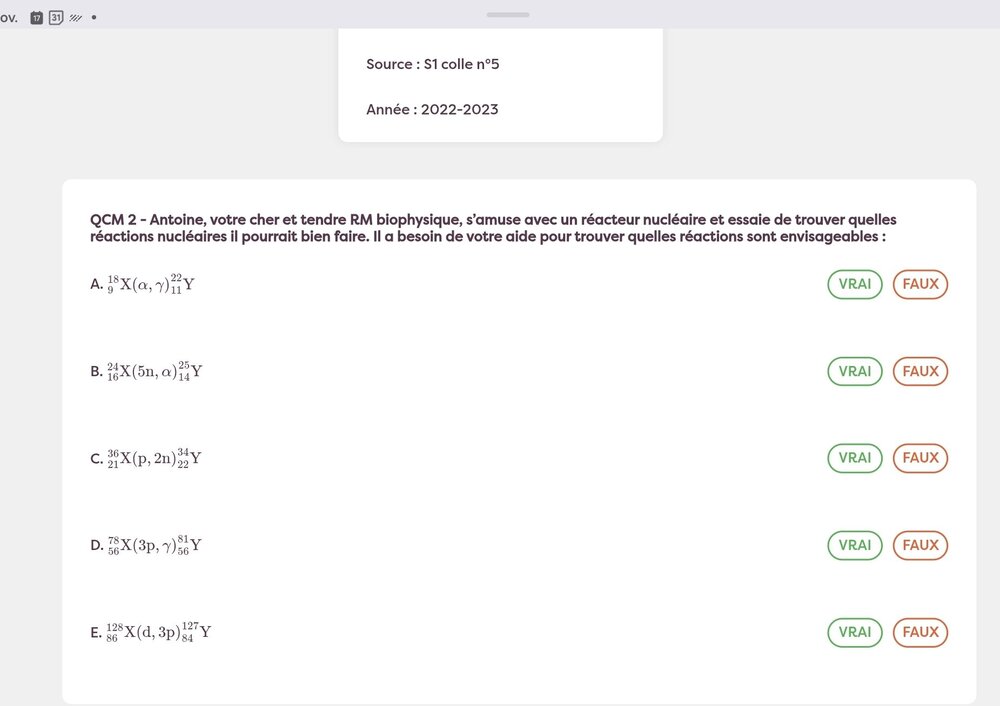Answer FAUX on statement C

[920, 458]
